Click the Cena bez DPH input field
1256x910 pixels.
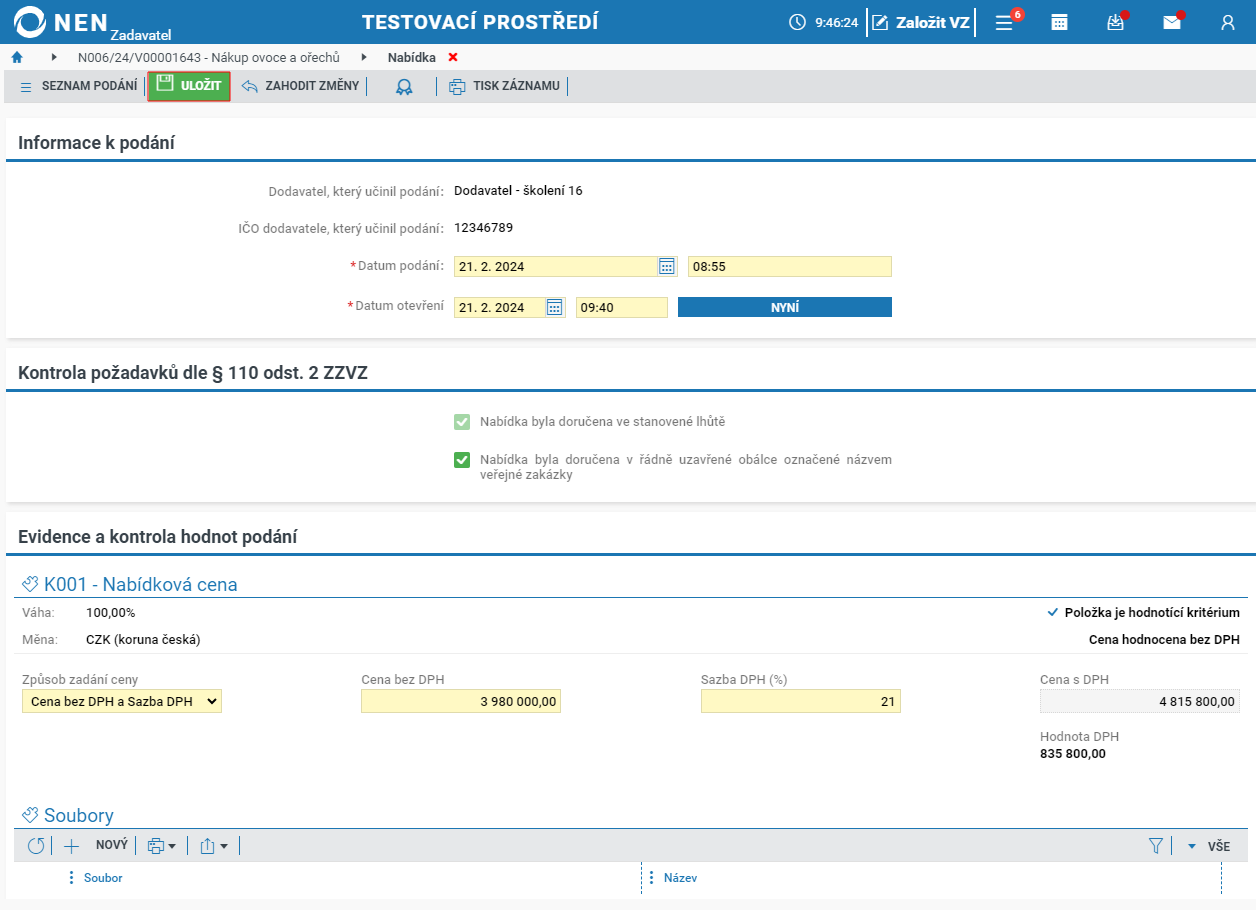point(461,702)
